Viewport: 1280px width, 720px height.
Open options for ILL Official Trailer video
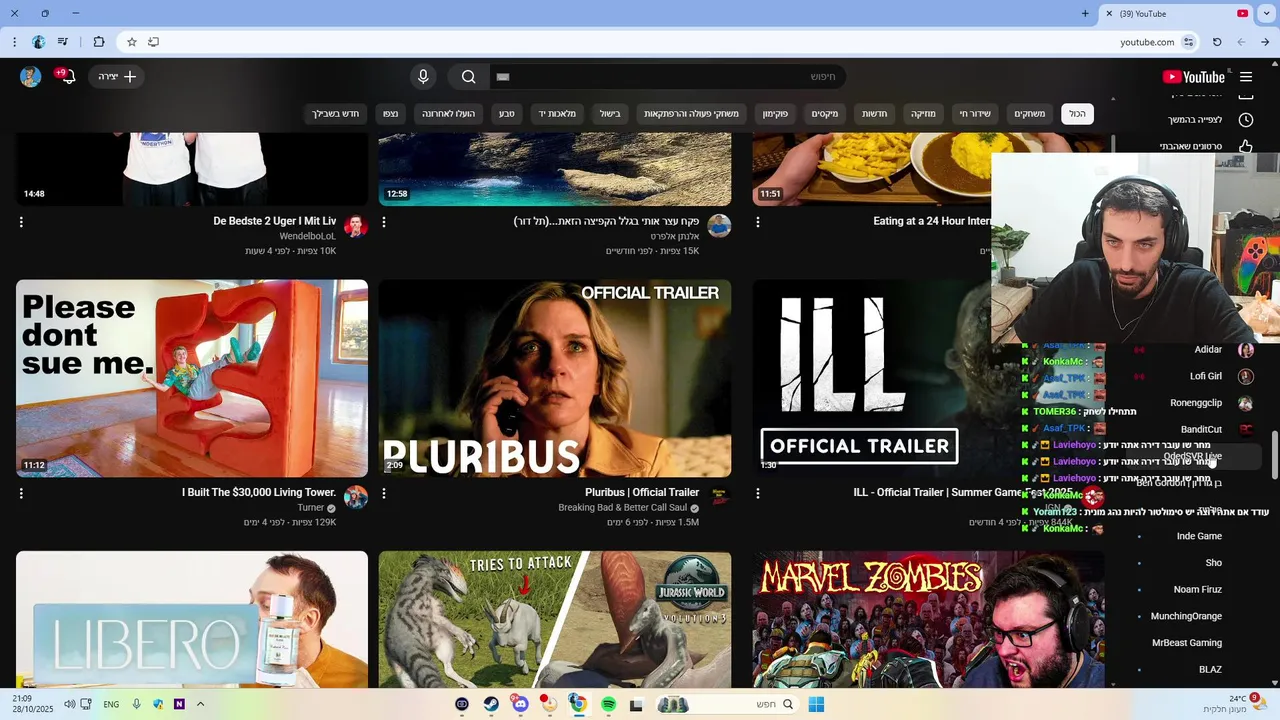click(758, 493)
